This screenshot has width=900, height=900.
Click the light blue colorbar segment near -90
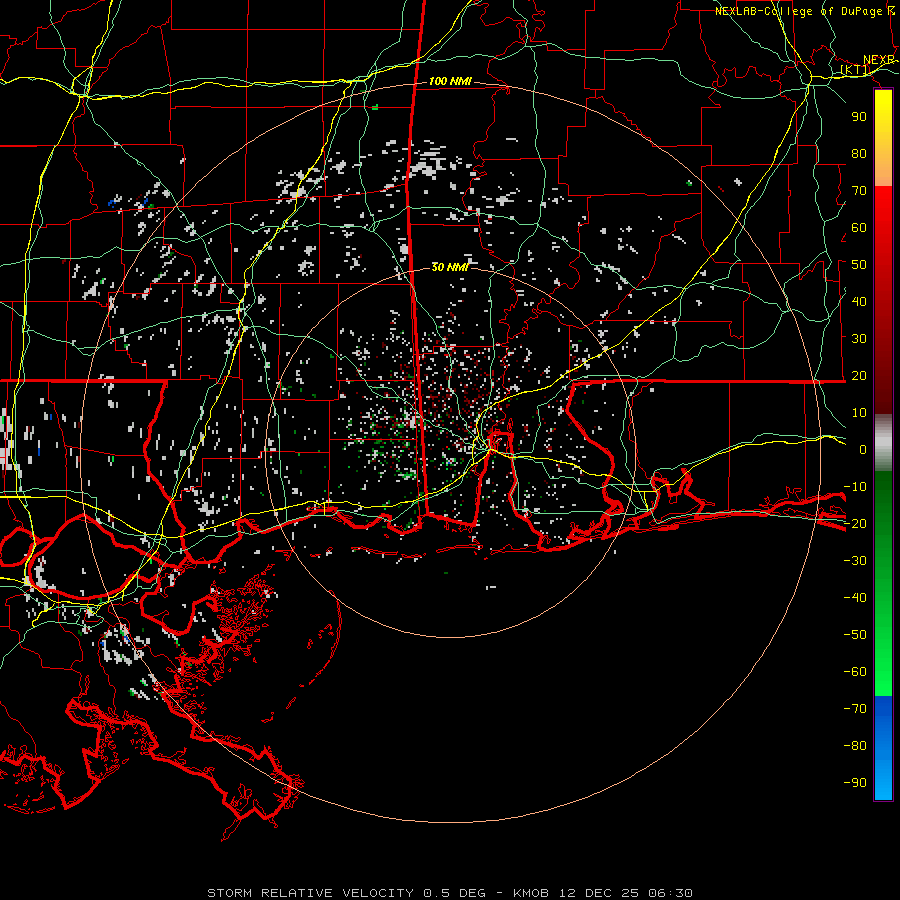point(883,781)
